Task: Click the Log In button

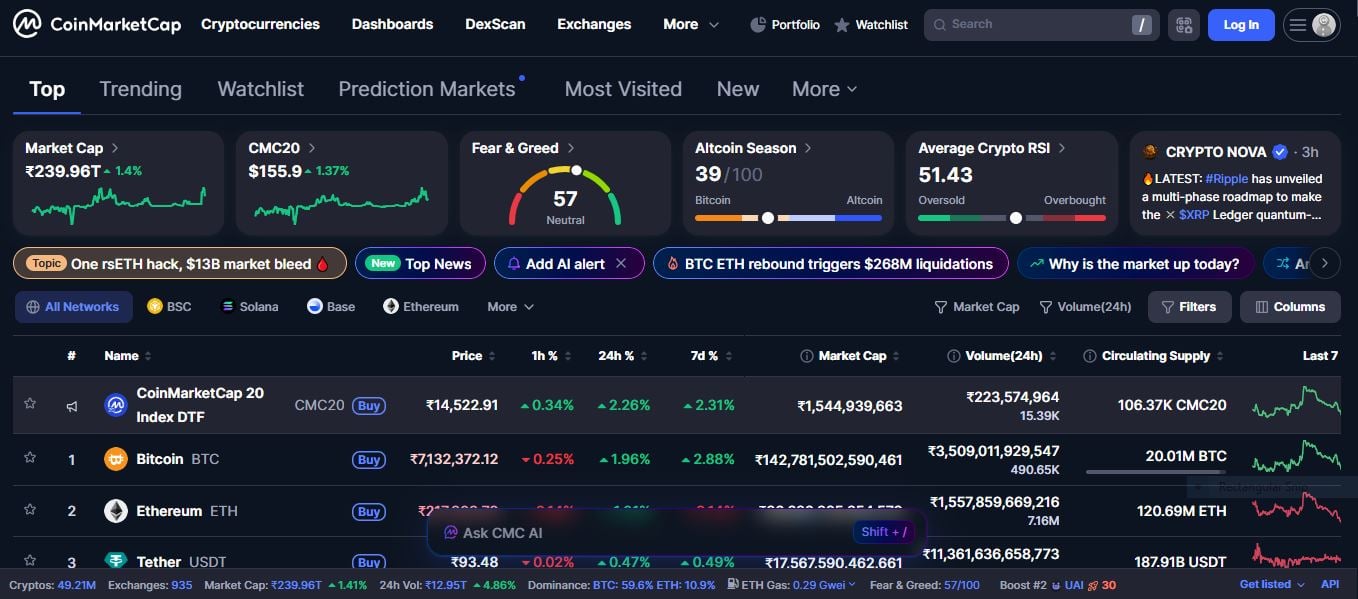Action: pos(1240,24)
